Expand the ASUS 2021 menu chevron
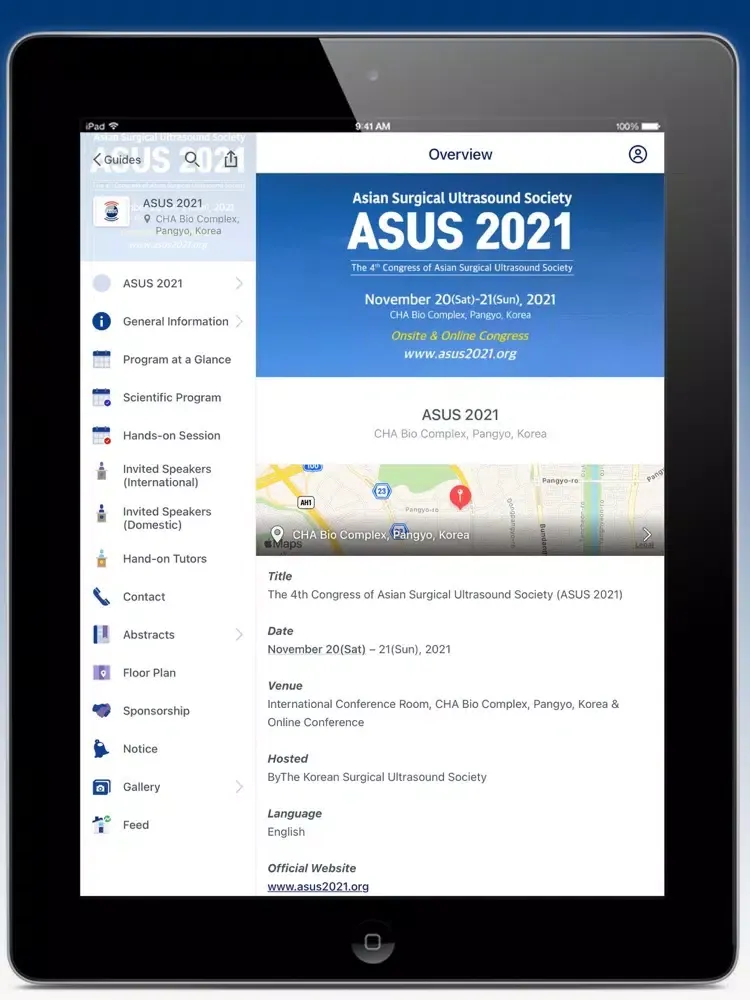Screen dimensions: 750x1000 (239, 283)
